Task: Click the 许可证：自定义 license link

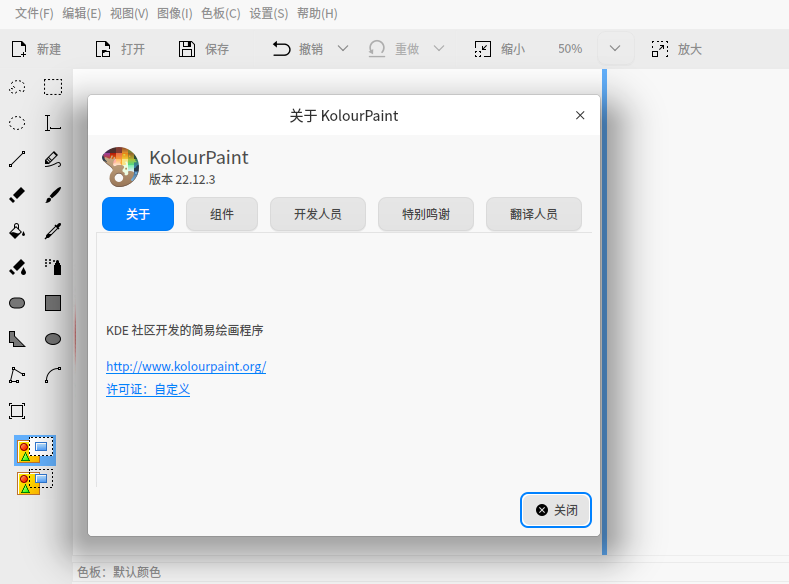Action: 148,389
